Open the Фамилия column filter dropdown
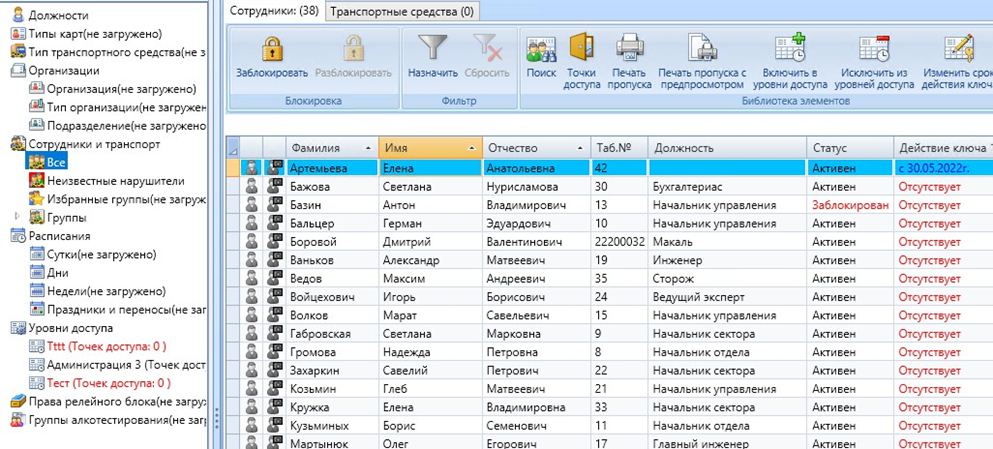 click(x=370, y=148)
